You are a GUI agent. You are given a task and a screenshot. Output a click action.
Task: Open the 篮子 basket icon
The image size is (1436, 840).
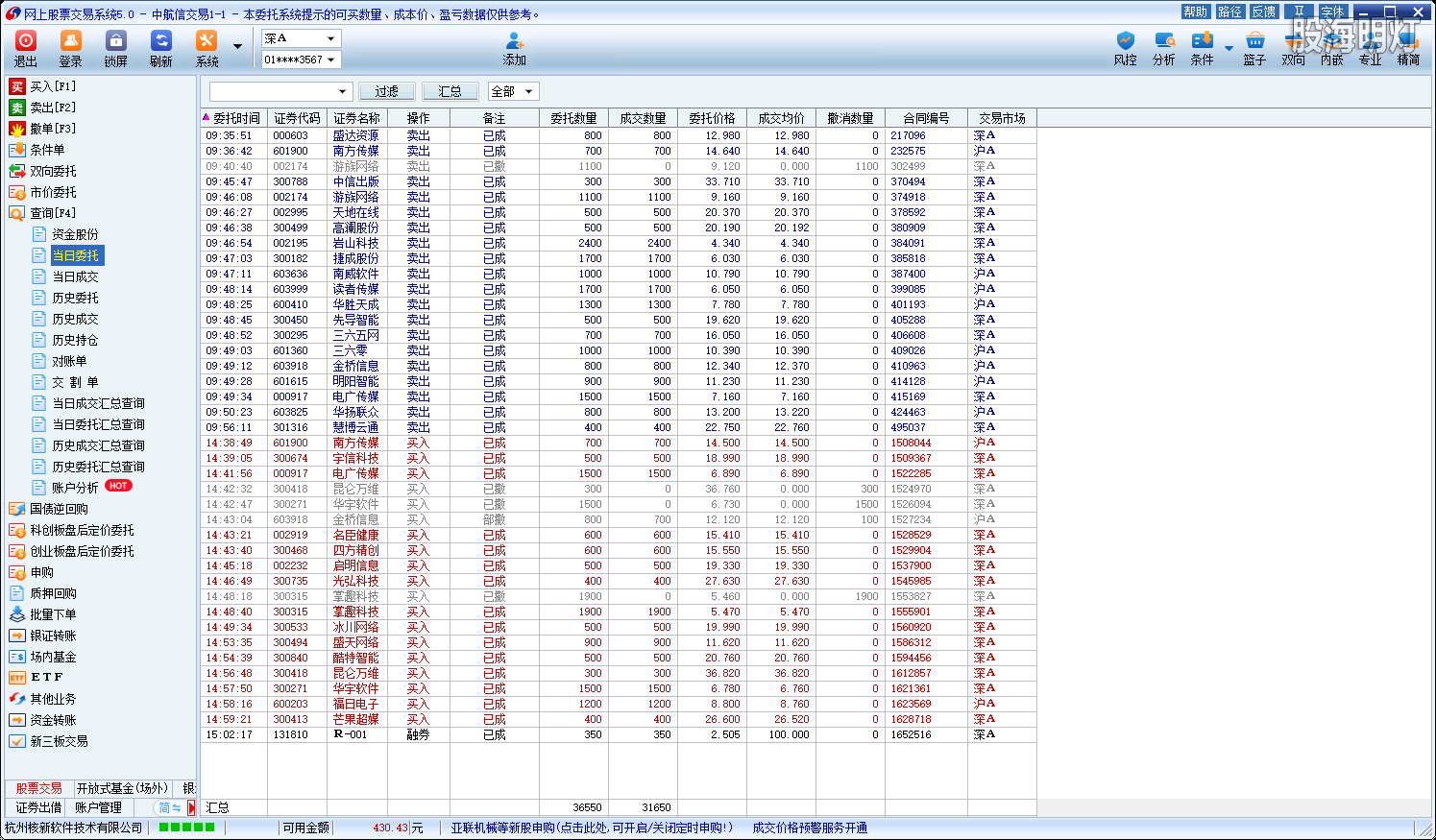point(1254,48)
